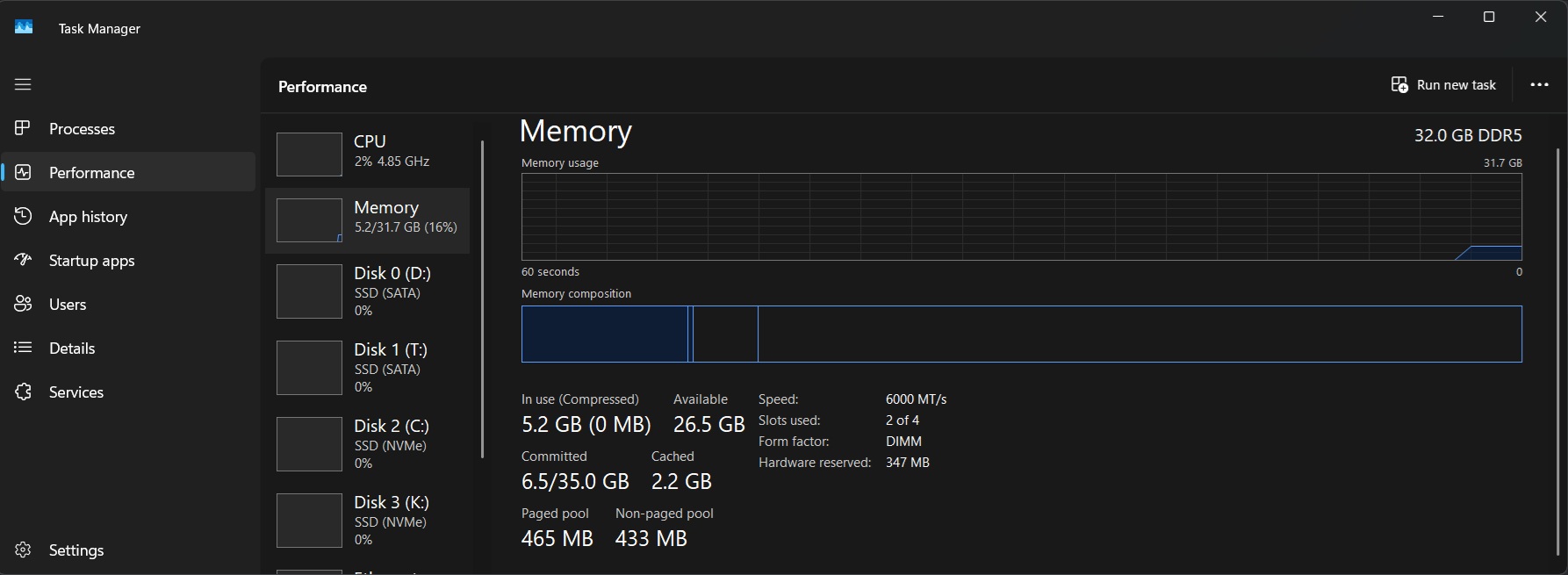Viewport: 1568px width, 575px height.
Task: Click the 32.0 GB DDR5 label
Action: point(1468,135)
